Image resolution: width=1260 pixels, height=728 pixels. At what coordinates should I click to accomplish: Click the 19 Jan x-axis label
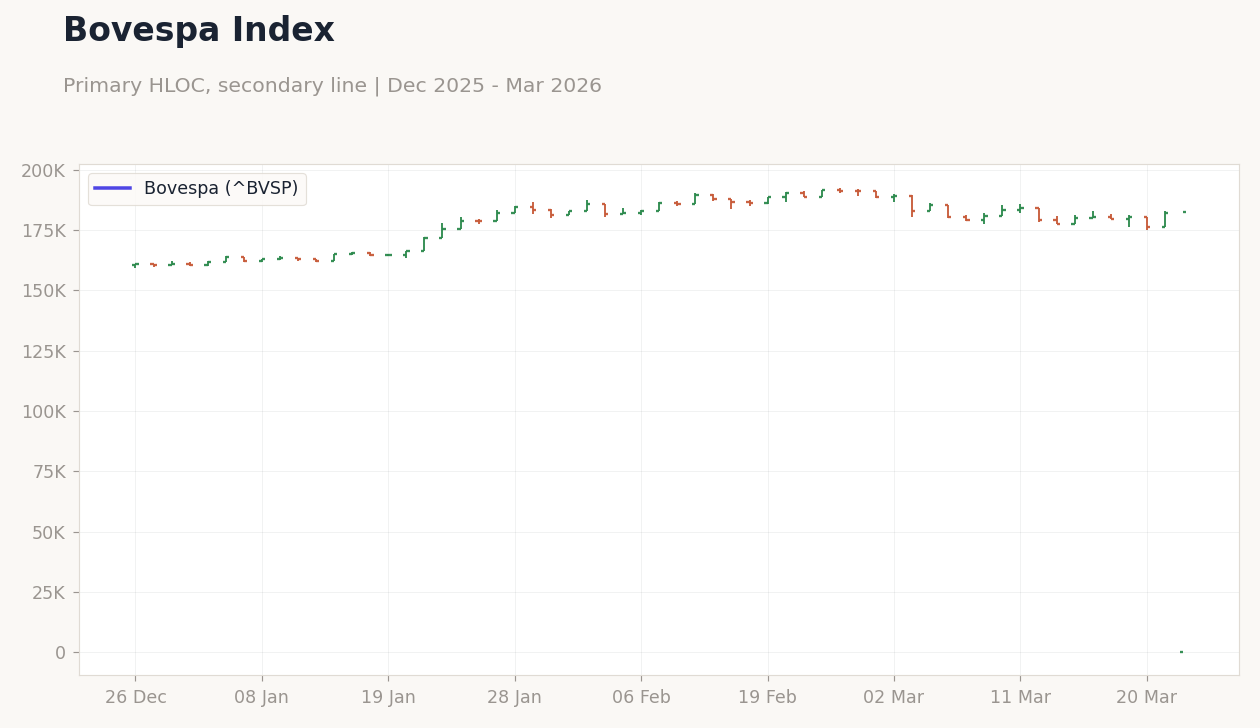(388, 698)
